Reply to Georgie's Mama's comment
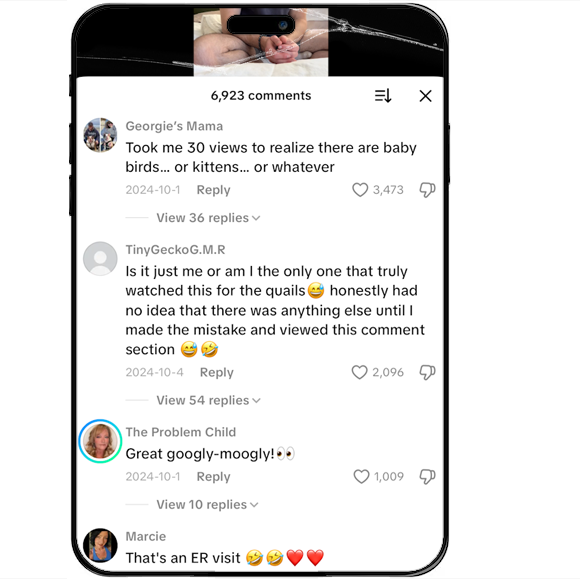The height and width of the screenshot is (579, 580). coord(213,190)
